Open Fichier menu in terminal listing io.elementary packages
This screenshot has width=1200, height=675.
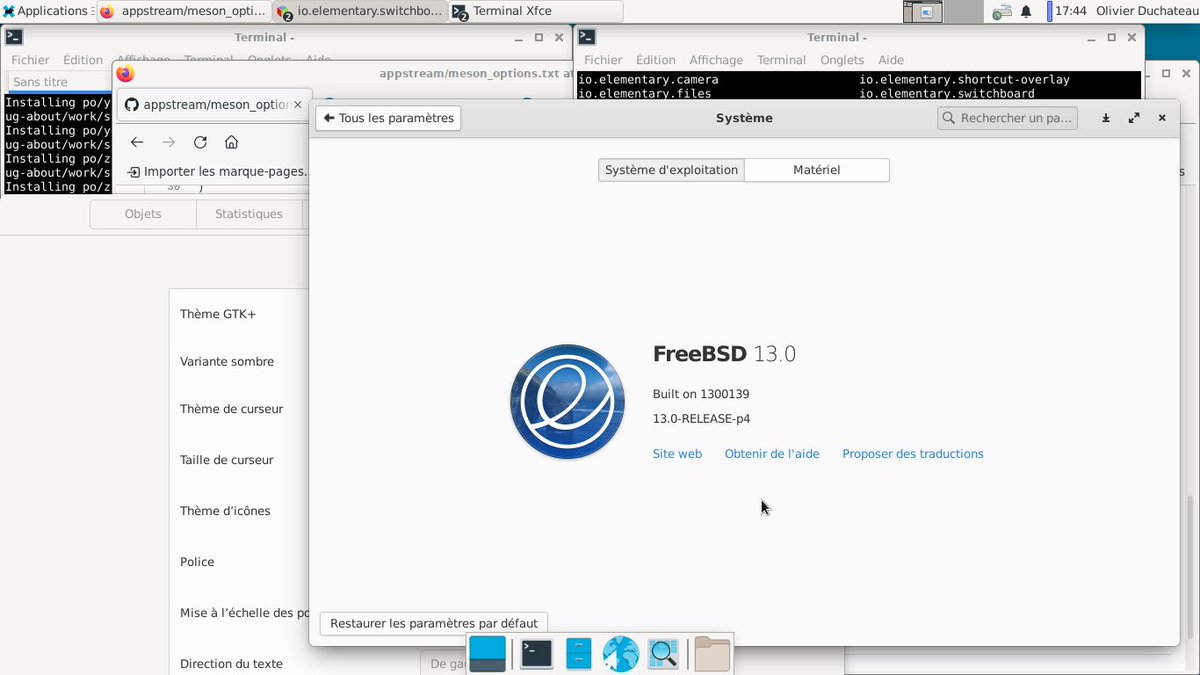[603, 60]
